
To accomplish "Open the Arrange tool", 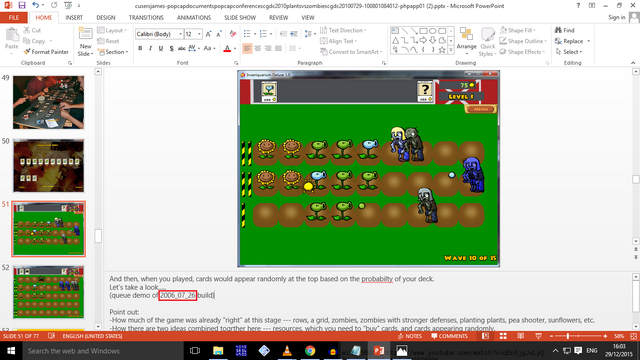I will [x=467, y=42].
